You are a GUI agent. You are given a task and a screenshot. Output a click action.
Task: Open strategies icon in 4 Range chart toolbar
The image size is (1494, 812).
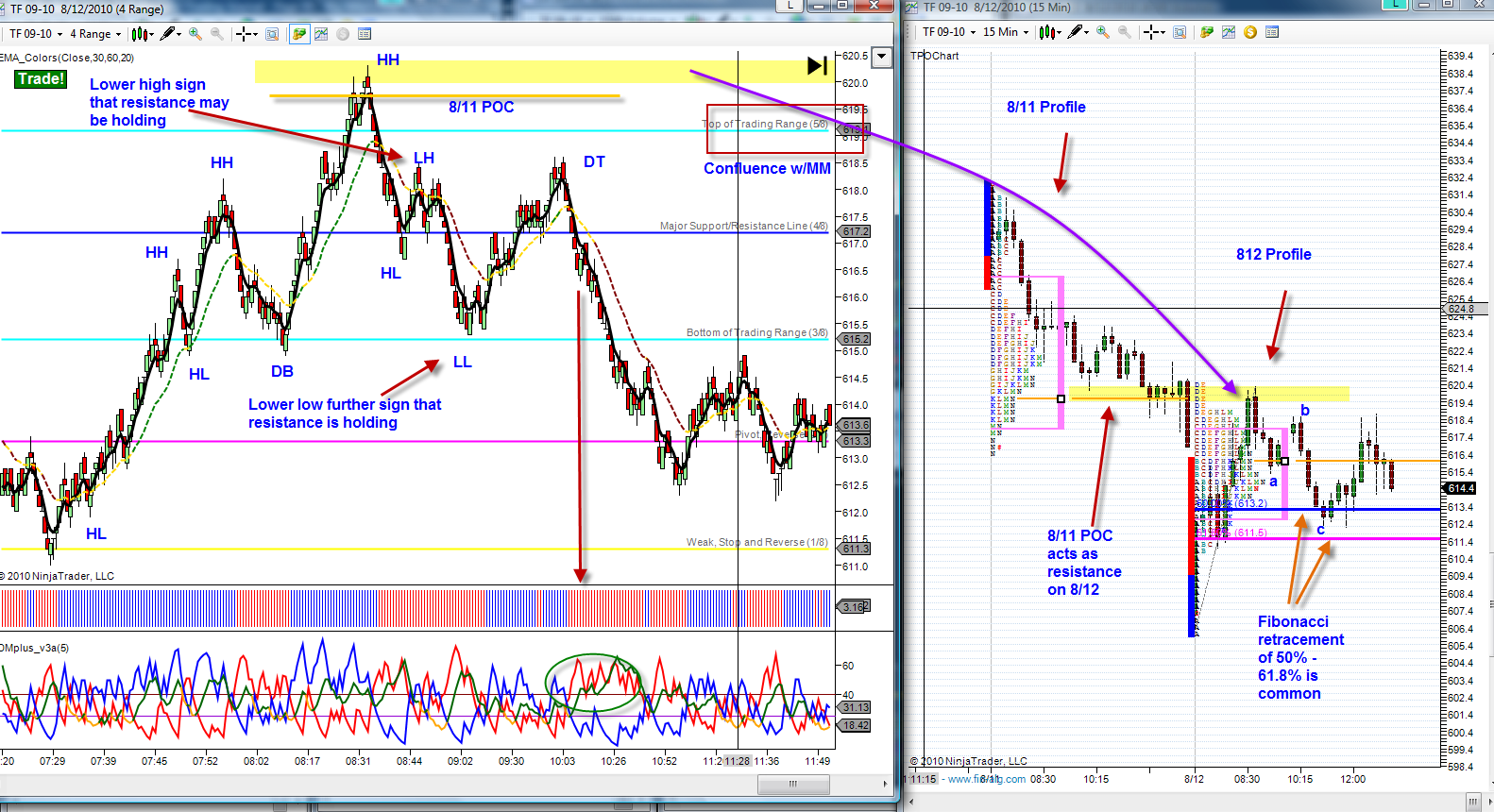343,34
